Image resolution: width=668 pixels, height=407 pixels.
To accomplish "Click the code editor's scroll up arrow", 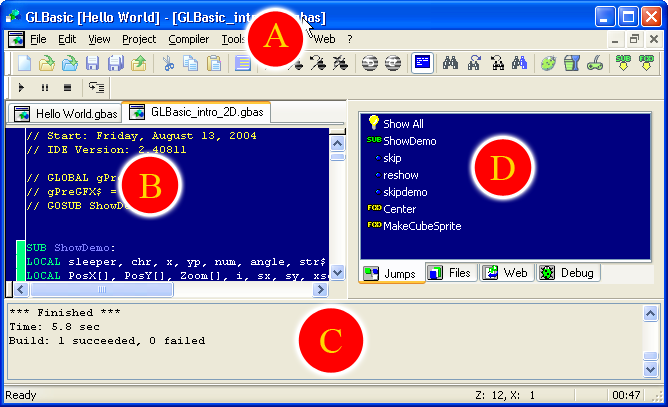I will tap(337, 143).
